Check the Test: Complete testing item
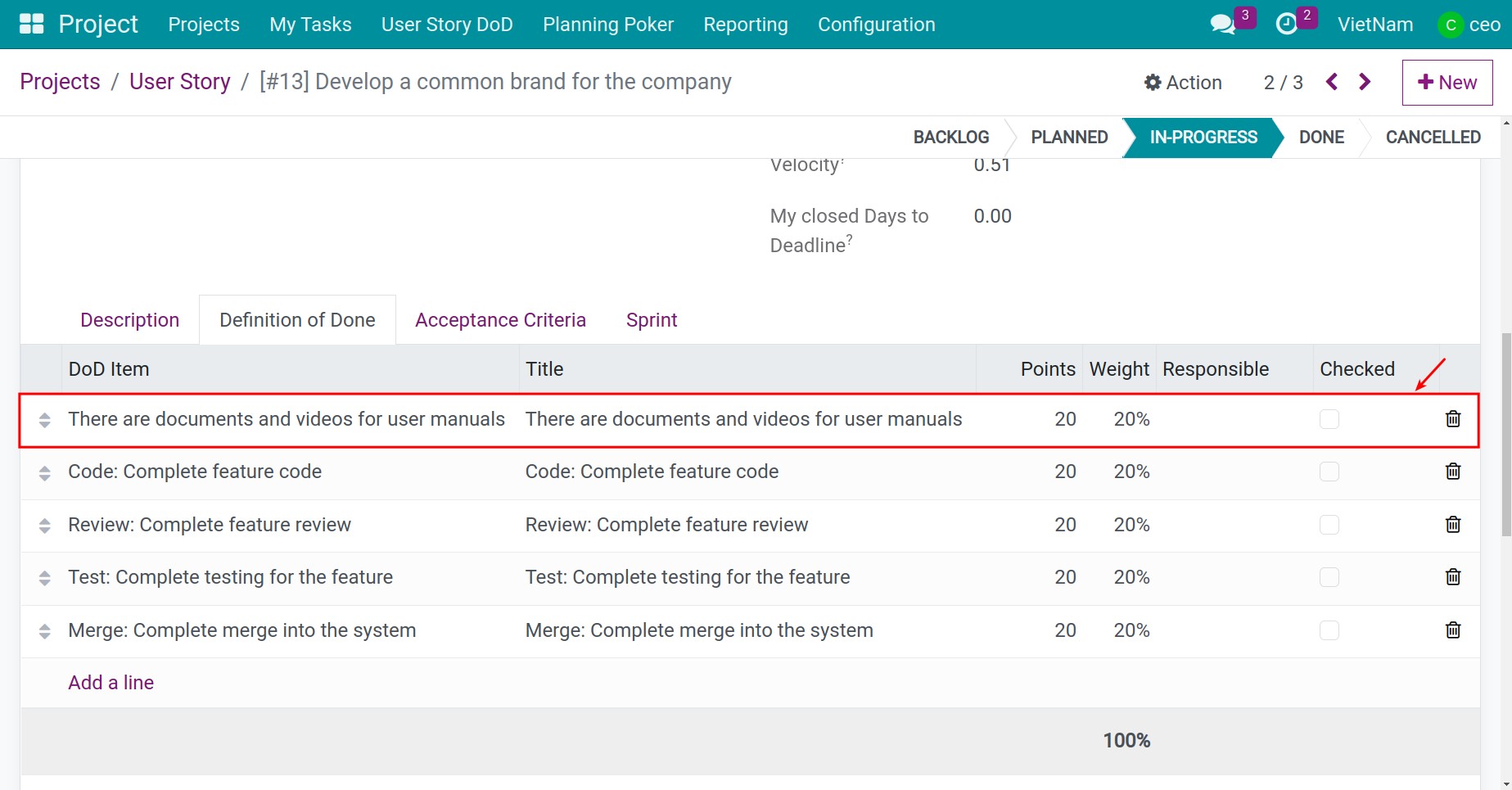 pos(1329,577)
